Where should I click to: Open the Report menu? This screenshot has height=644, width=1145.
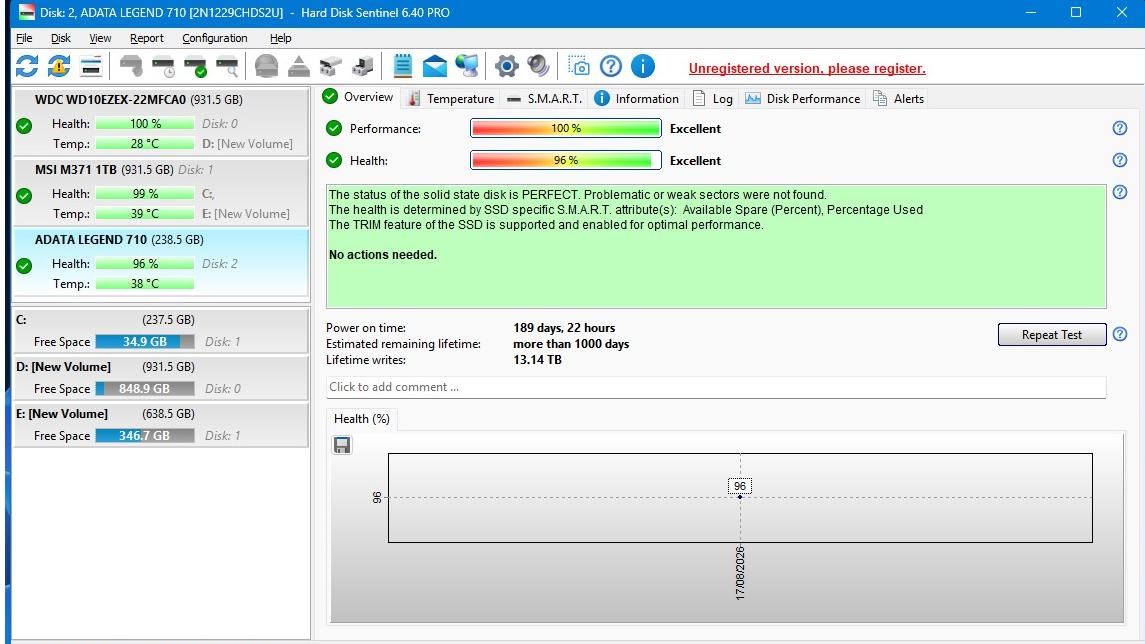point(147,38)
